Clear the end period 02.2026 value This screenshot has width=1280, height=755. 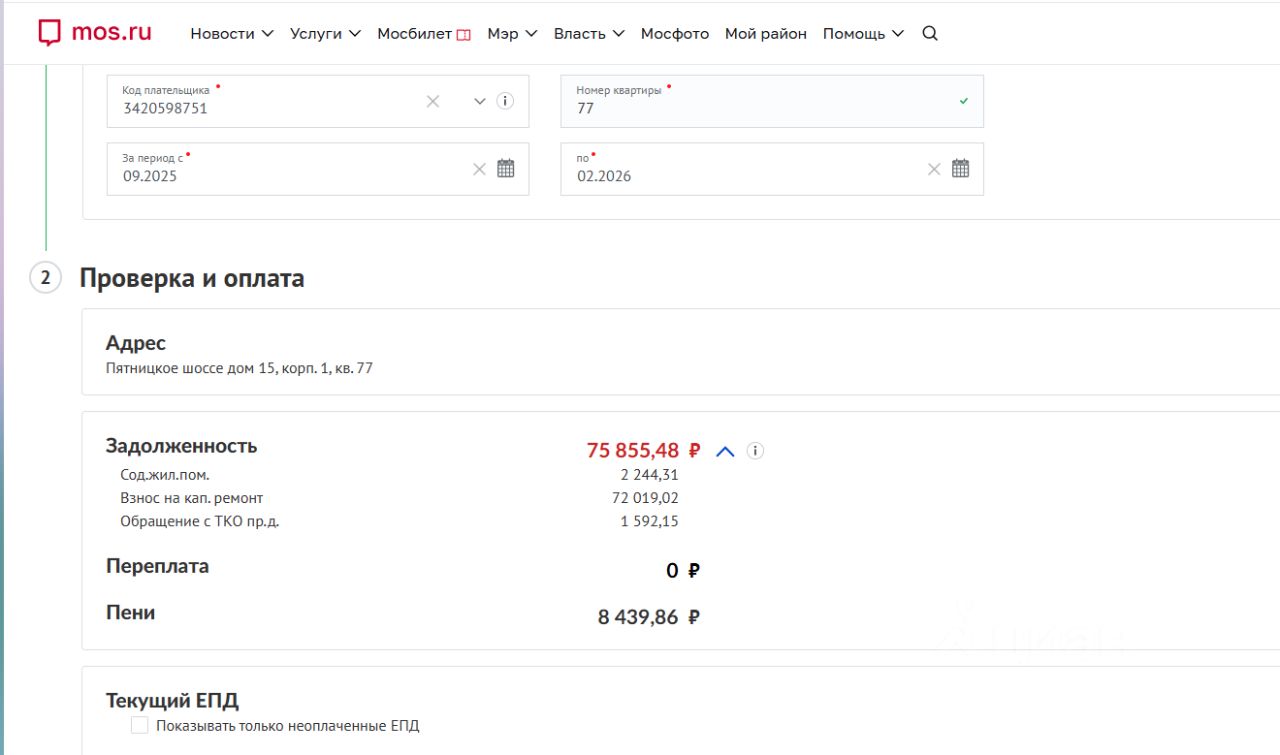tap(934, 169)
